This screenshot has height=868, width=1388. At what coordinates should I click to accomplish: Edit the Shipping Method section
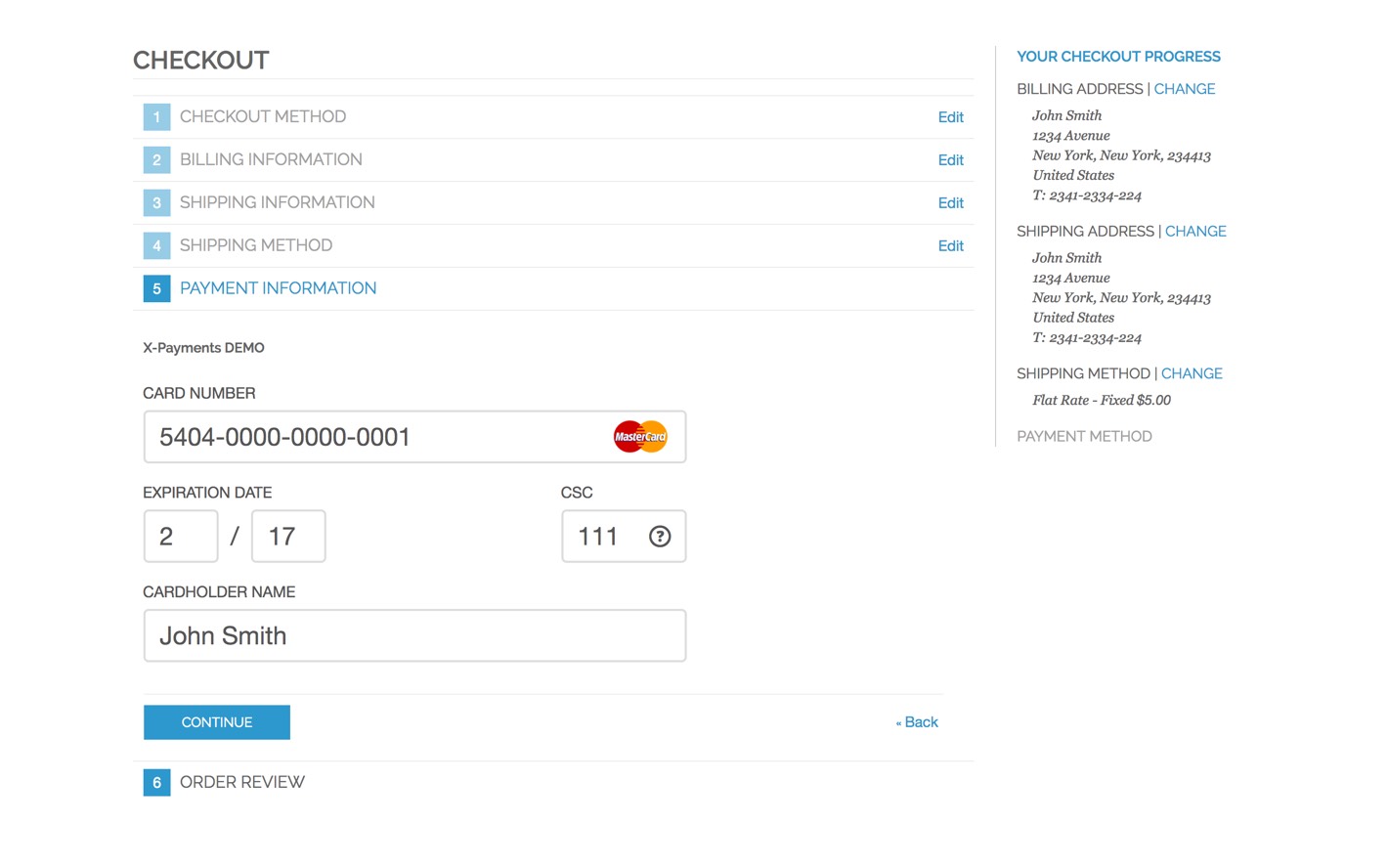(950, 245)
